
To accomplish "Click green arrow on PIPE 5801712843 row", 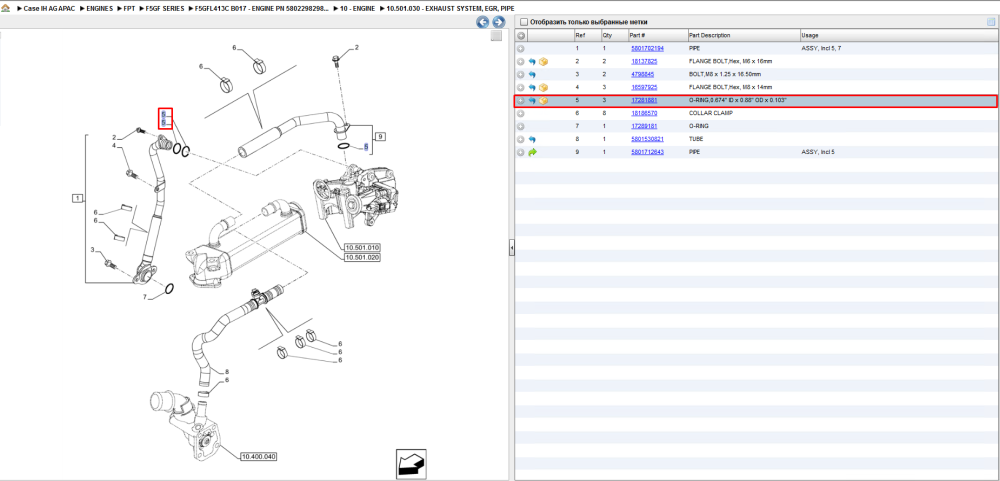I will pos(533,152).
